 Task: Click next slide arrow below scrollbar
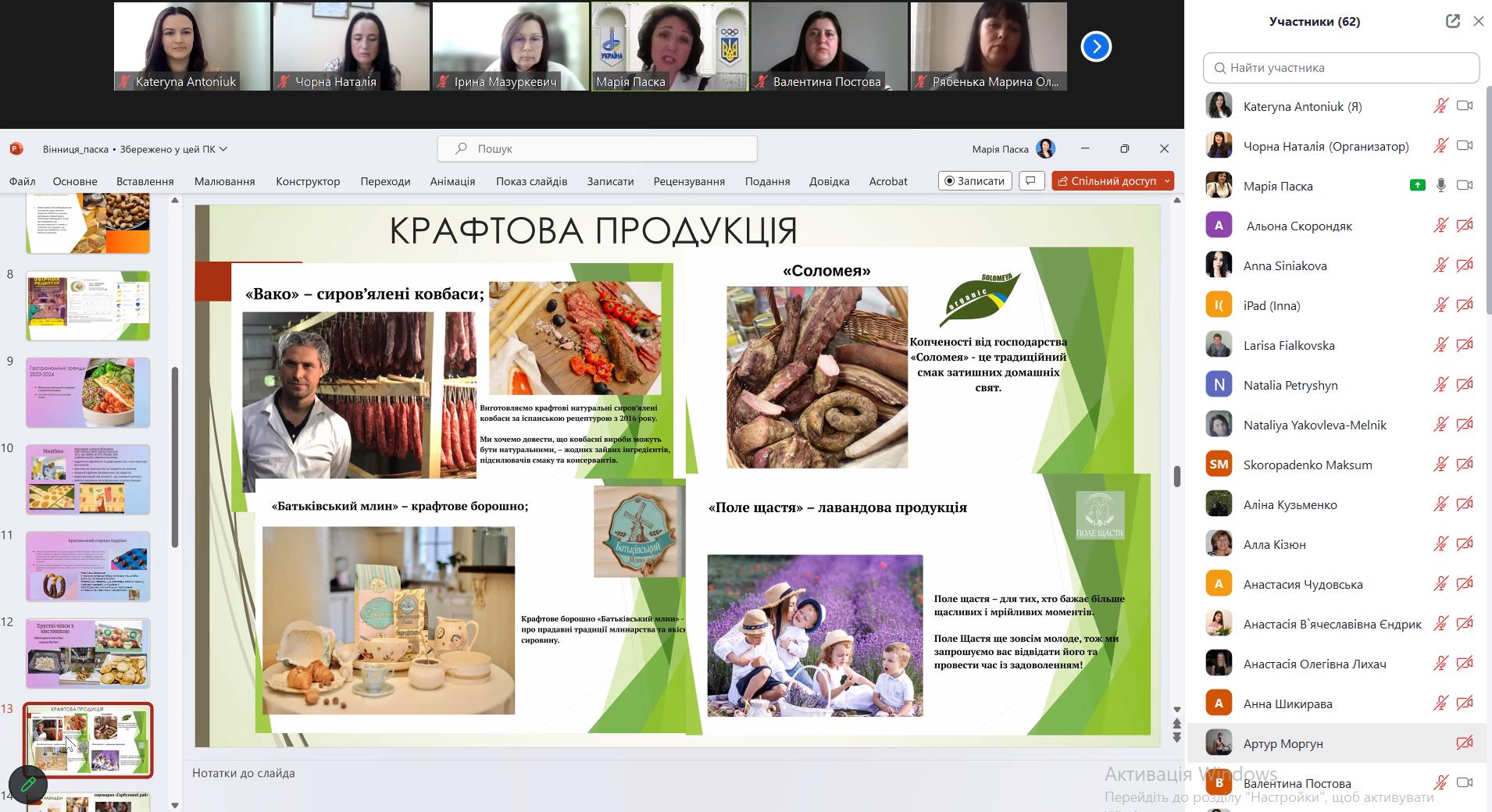point(1176,738)
